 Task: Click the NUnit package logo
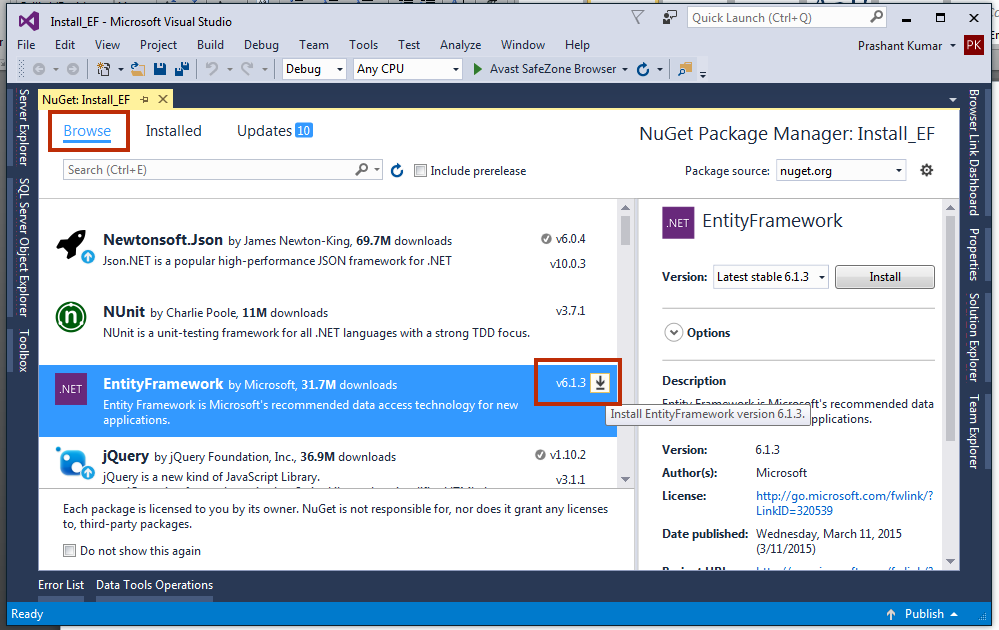(71, 317)
